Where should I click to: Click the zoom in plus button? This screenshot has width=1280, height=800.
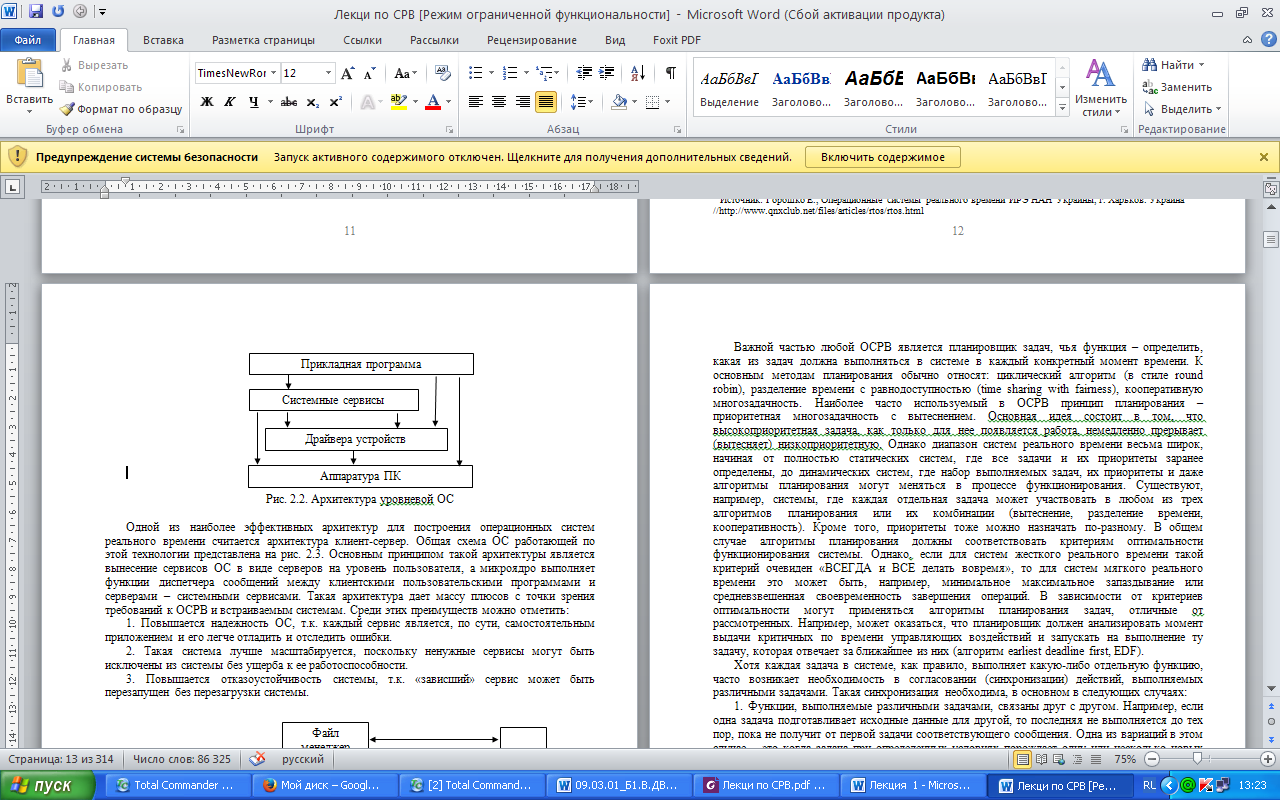pos(1266,759)
